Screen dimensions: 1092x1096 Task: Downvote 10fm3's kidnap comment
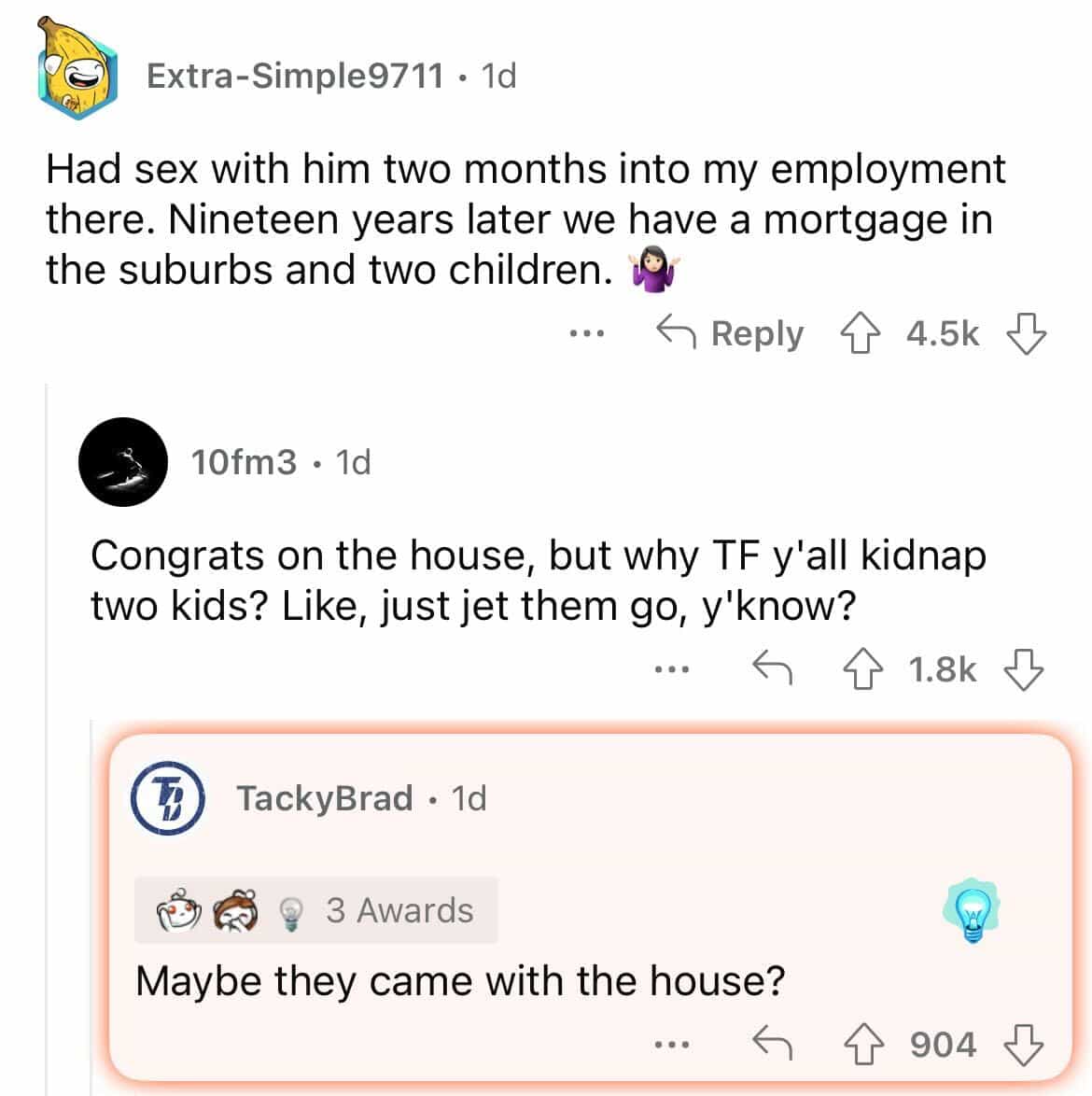point(1023,669)
